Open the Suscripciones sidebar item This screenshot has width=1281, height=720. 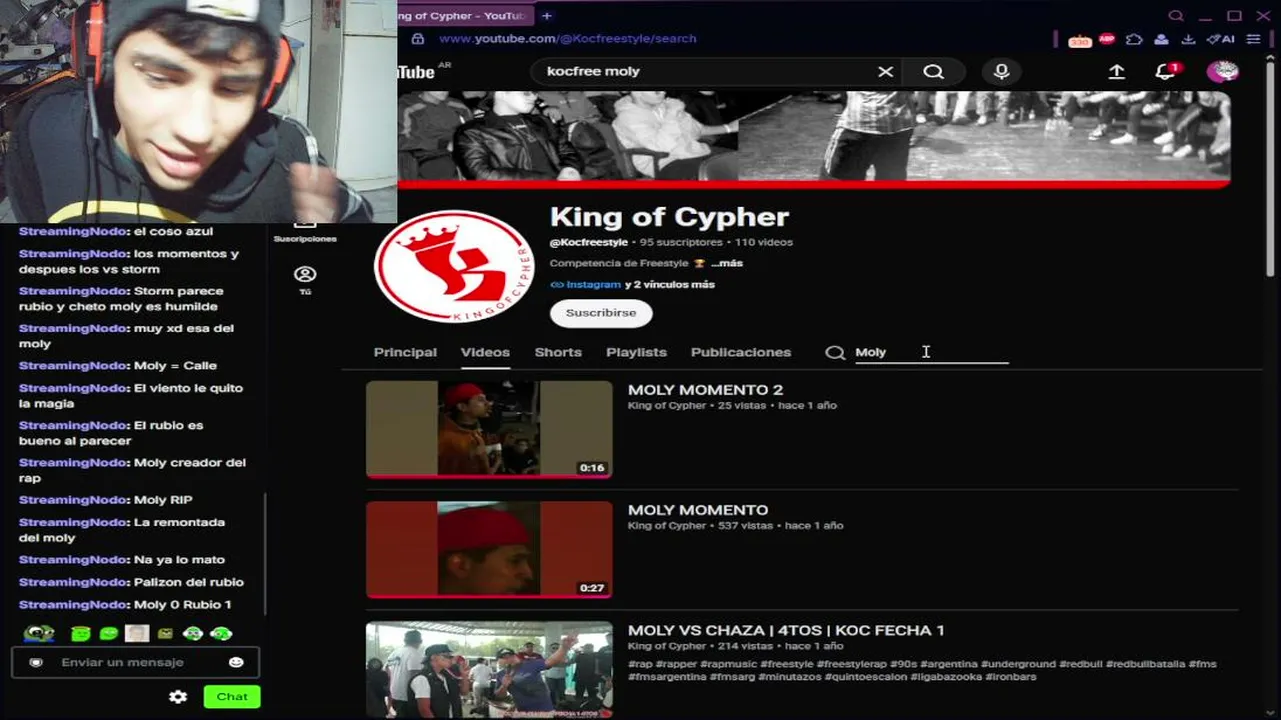305,229
